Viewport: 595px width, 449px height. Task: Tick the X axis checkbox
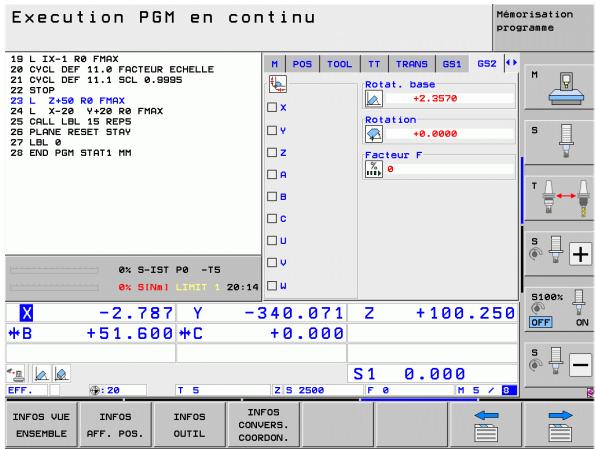pos(272,107)
